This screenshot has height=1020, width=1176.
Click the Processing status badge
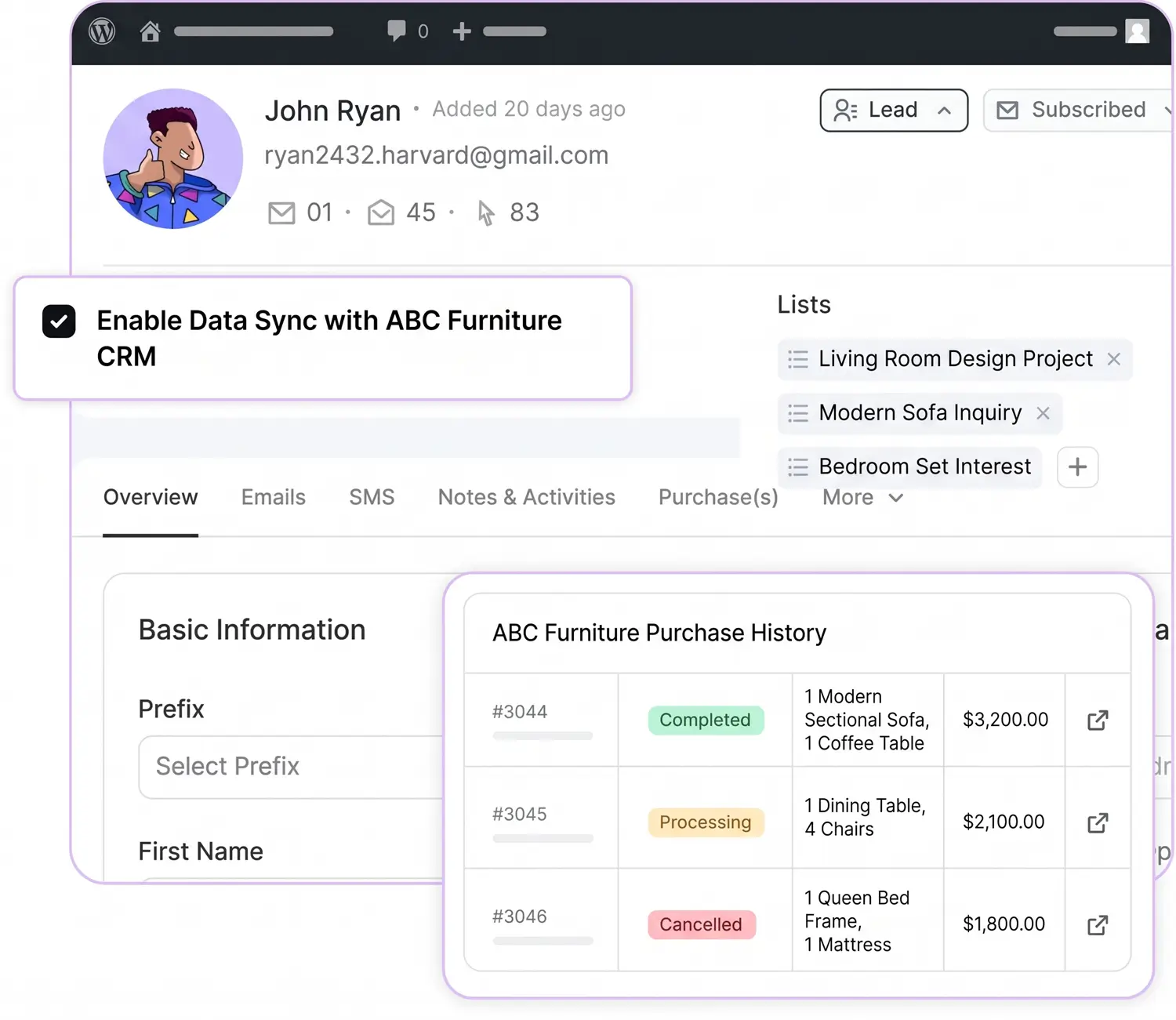click(706, 822)
